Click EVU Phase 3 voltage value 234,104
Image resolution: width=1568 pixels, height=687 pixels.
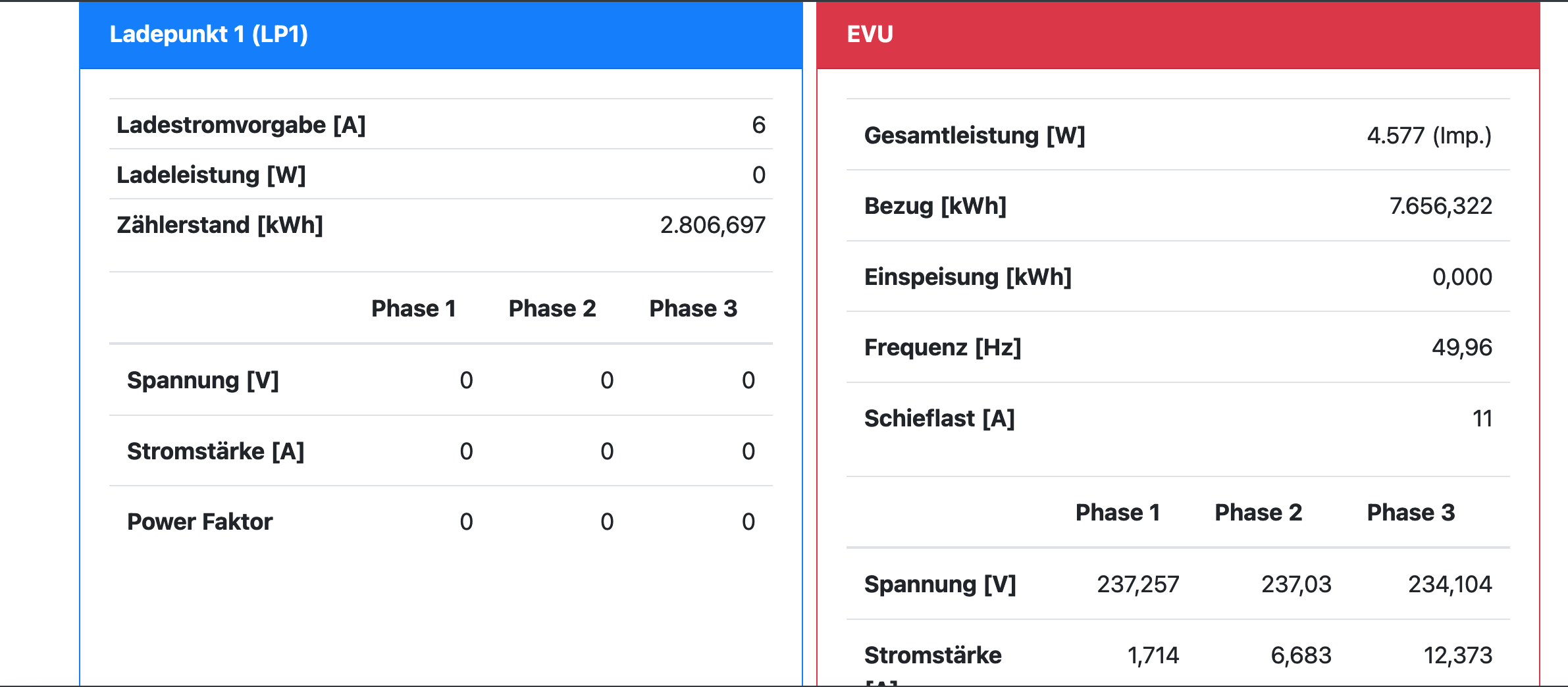pos(1450,584)
